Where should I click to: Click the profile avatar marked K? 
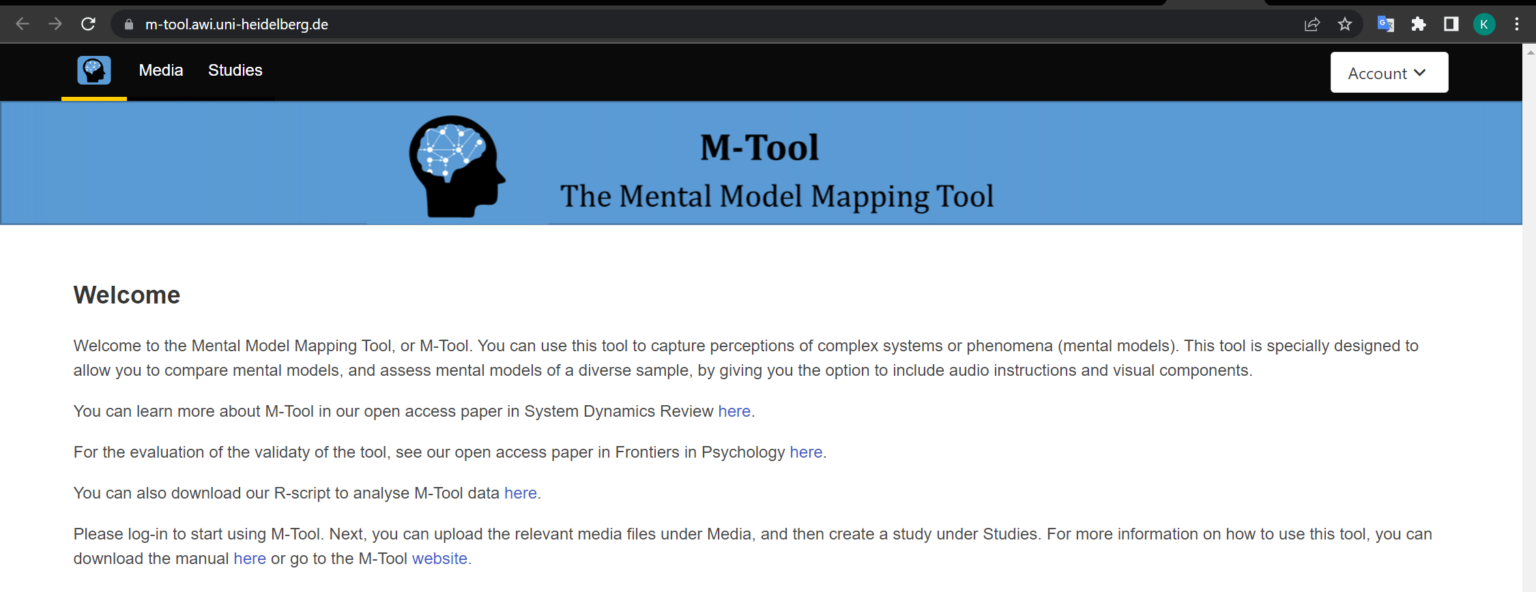click(1484, 23)
